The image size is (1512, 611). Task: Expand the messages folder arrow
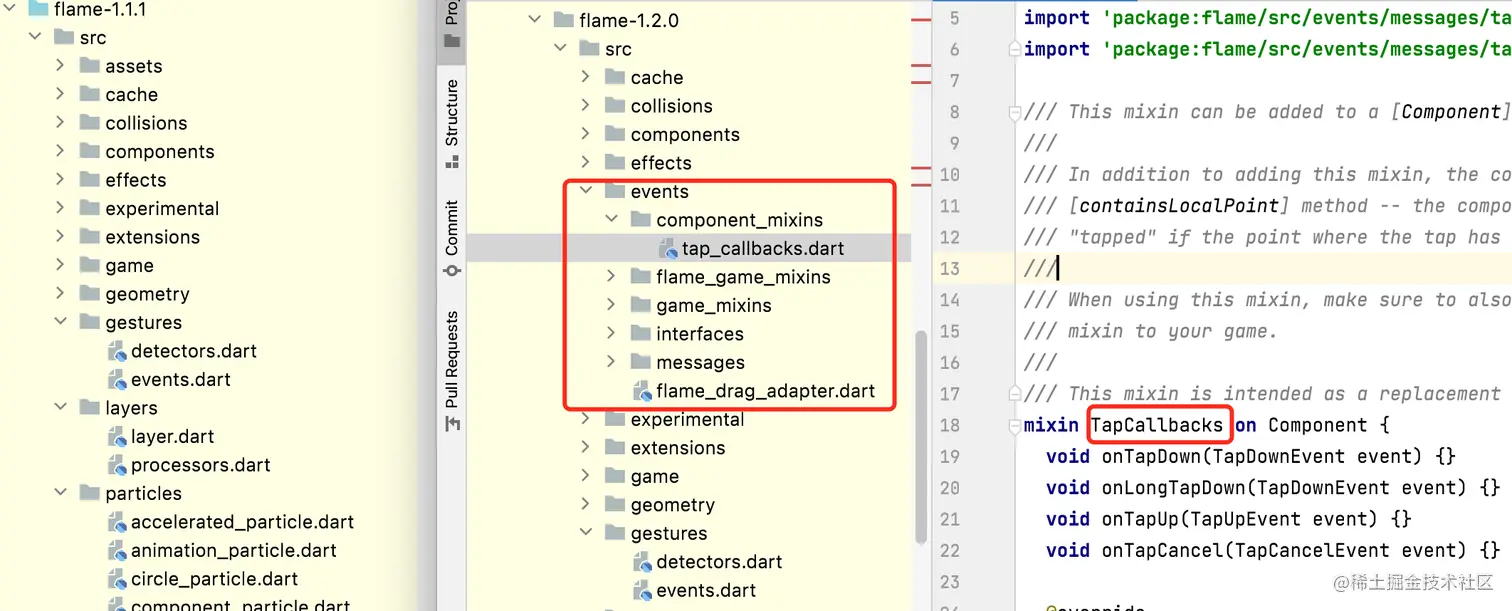611,362
